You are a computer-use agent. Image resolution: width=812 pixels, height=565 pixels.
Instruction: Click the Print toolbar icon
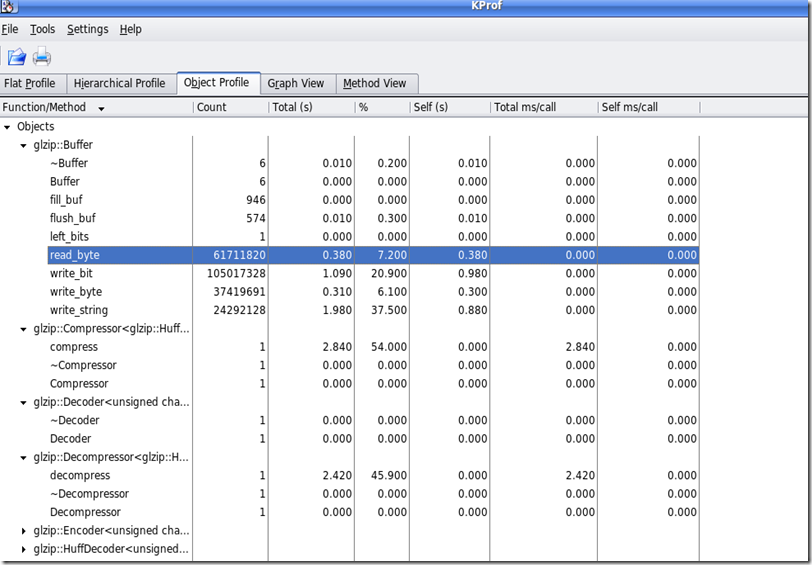(42, 57)
